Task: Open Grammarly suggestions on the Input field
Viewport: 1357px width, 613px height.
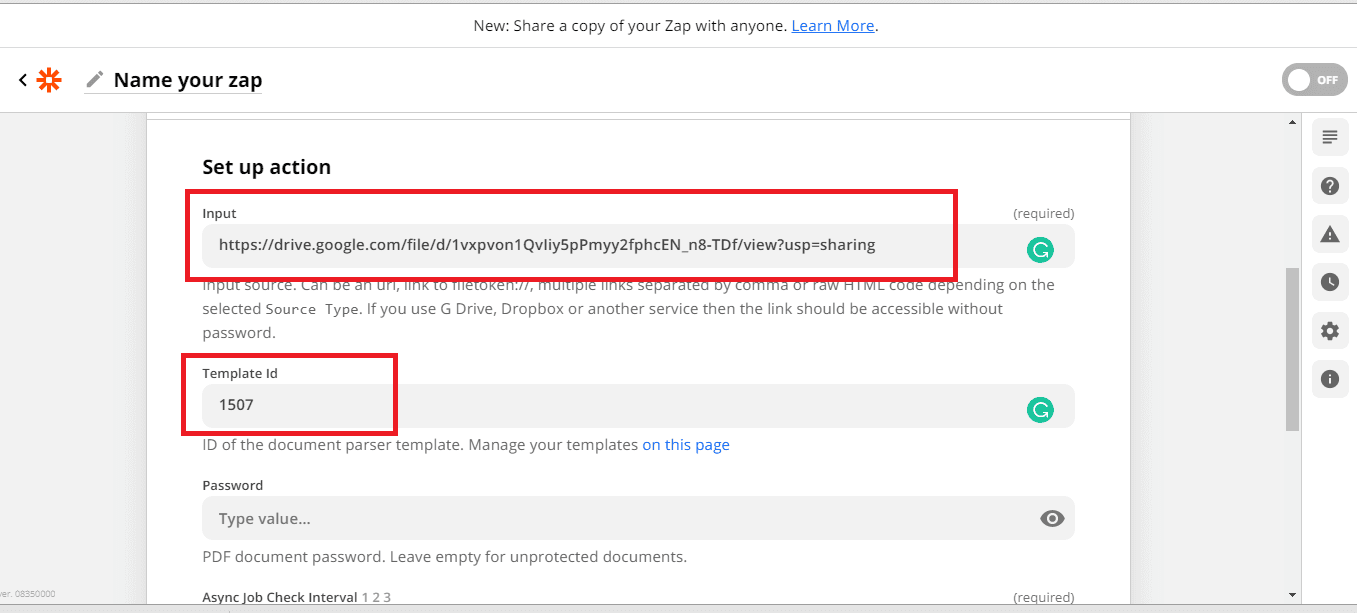Action: click(1041, 250)
